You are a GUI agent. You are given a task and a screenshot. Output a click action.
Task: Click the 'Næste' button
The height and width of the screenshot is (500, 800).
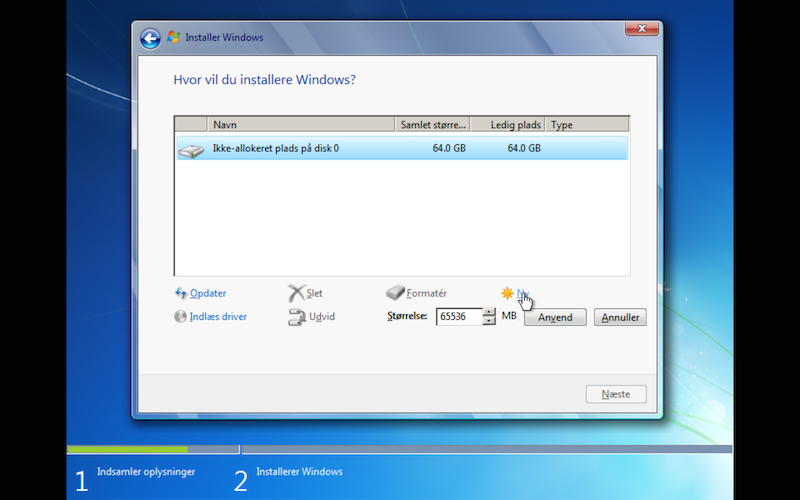click(x=616, y=394)
